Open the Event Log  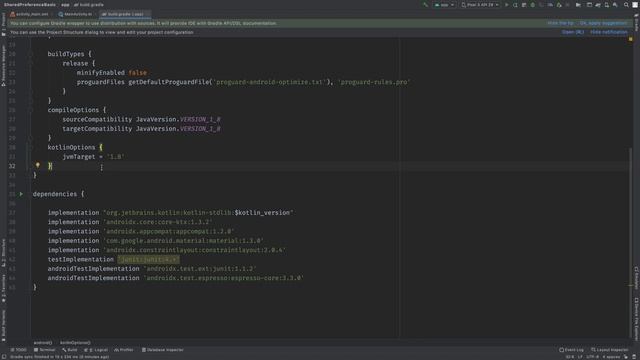point(571,350)
